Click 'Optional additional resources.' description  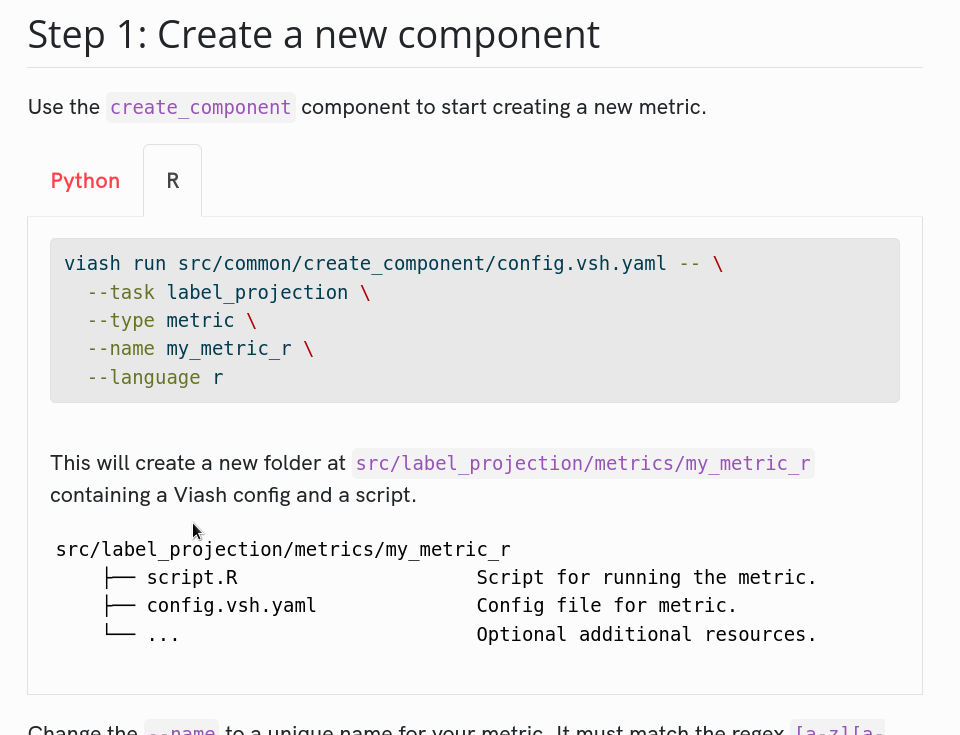[x=647, y=635]
